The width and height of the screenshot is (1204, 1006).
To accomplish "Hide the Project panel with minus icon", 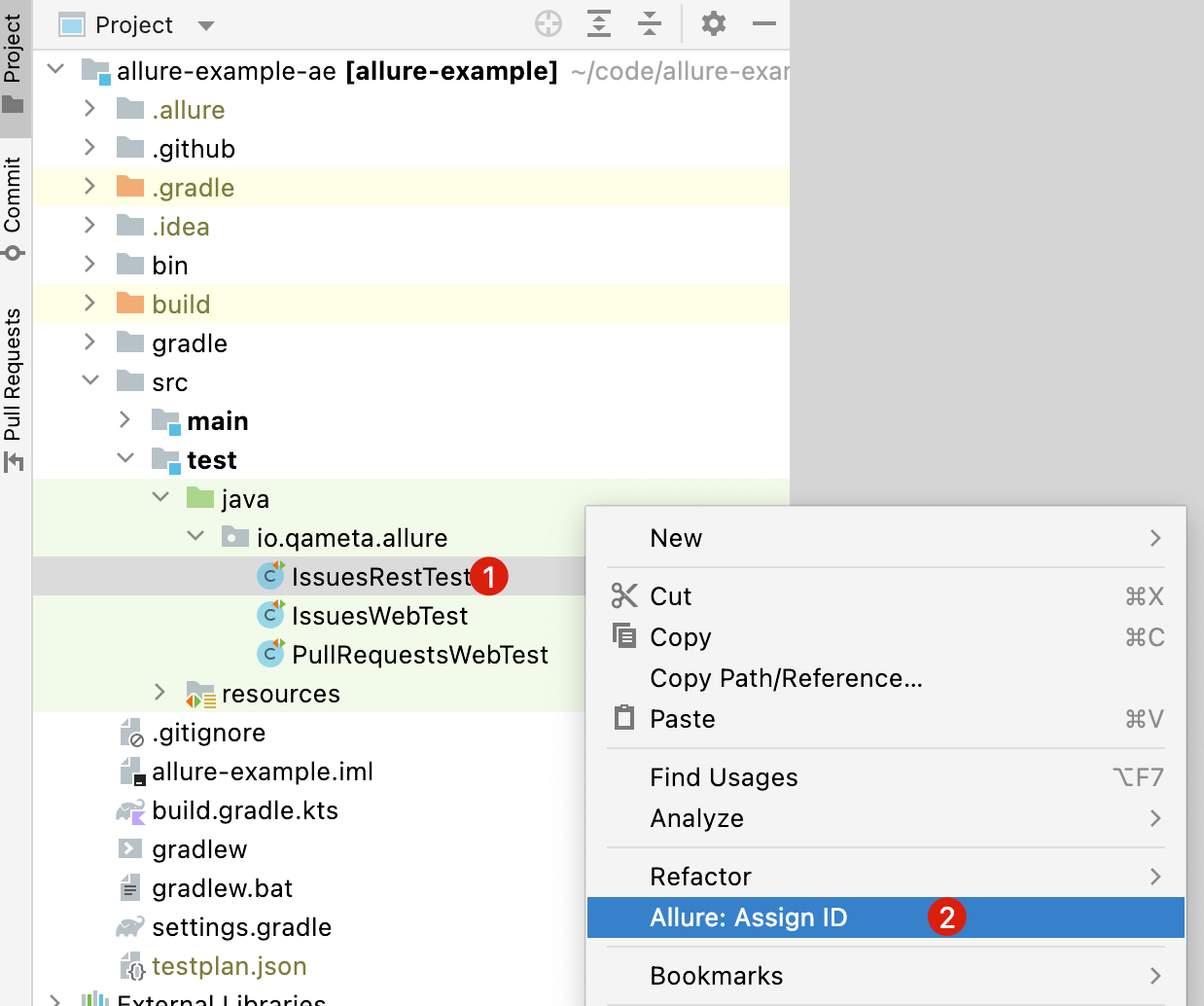I will [x=764, y=23].
